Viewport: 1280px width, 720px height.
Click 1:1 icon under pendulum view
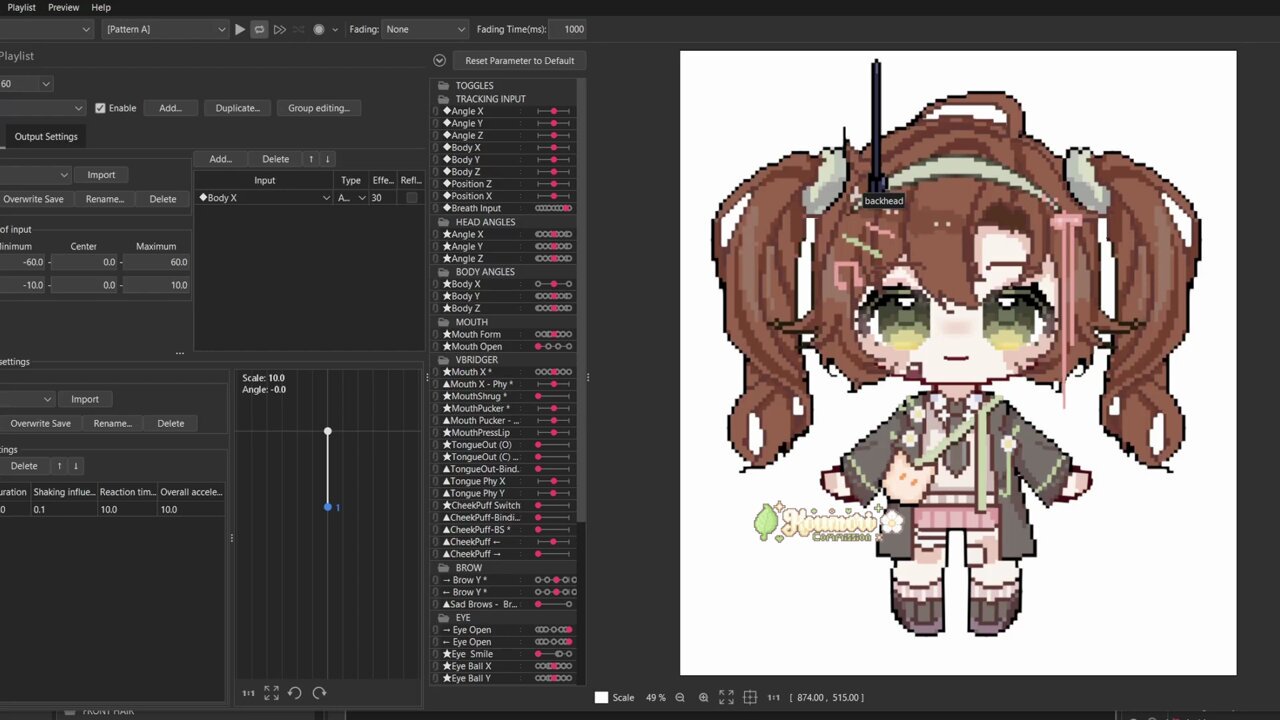pyautogui.click(x=248, y=693)
